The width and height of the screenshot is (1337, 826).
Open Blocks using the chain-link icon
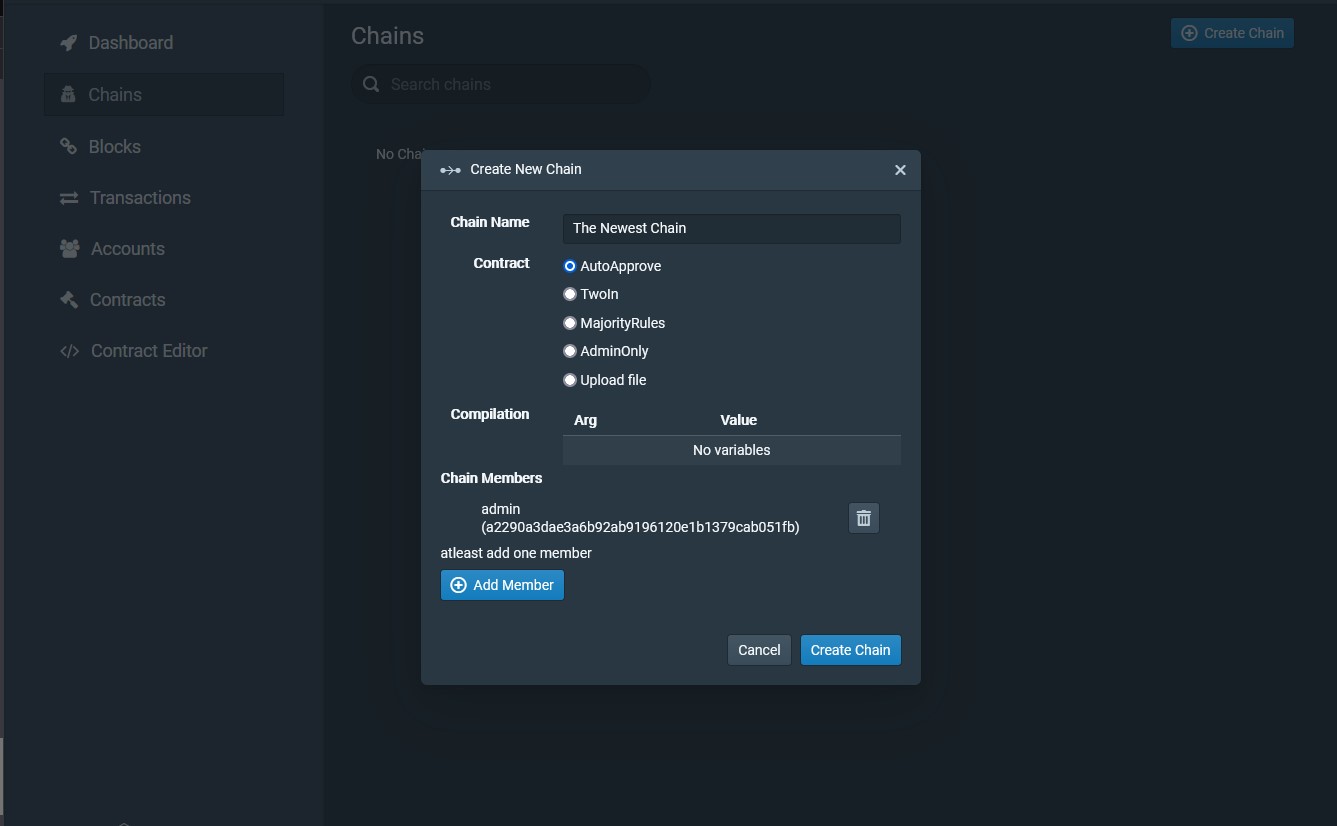point(67,146)
